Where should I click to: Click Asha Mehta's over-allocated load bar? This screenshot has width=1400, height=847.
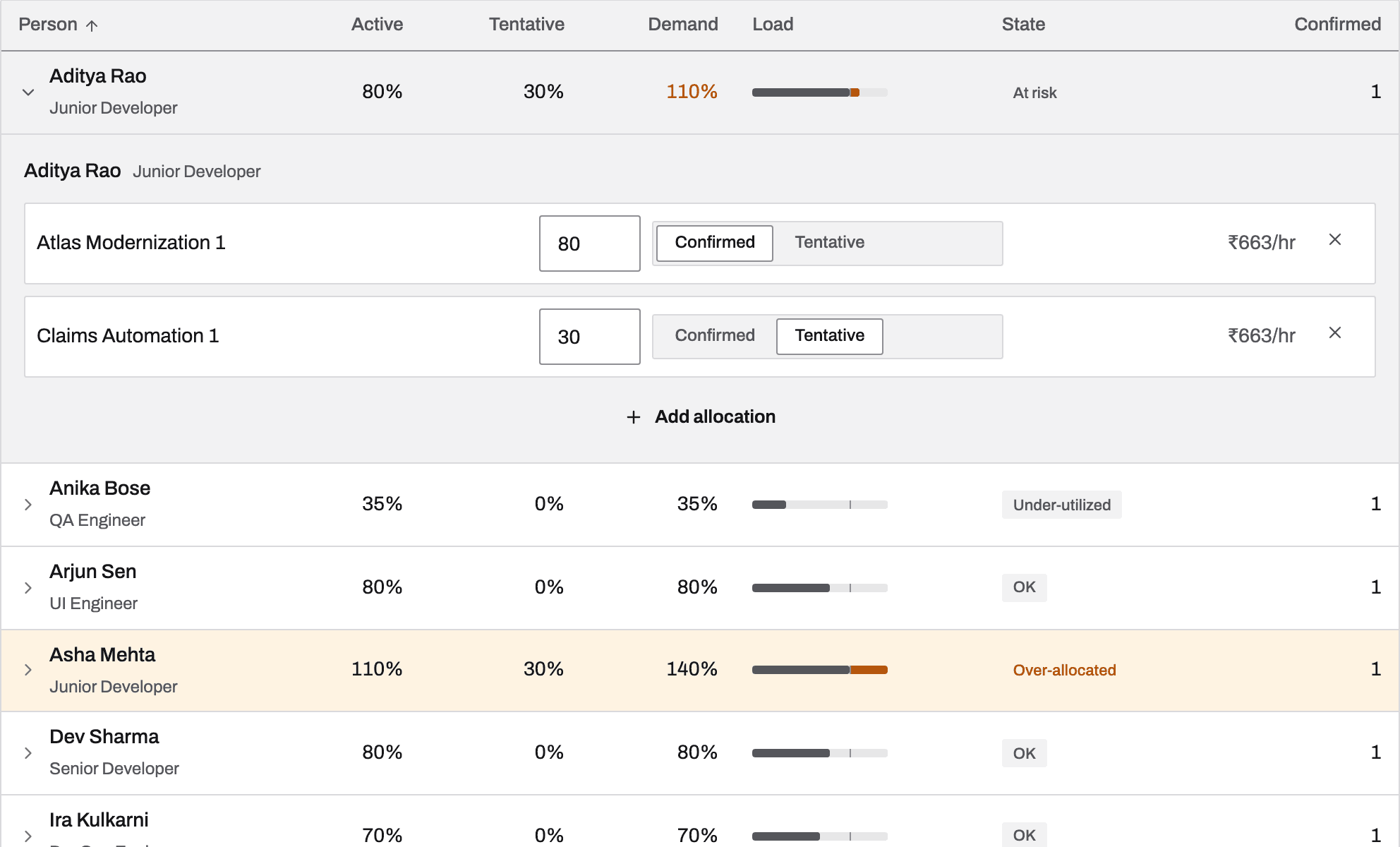(820, 670)
